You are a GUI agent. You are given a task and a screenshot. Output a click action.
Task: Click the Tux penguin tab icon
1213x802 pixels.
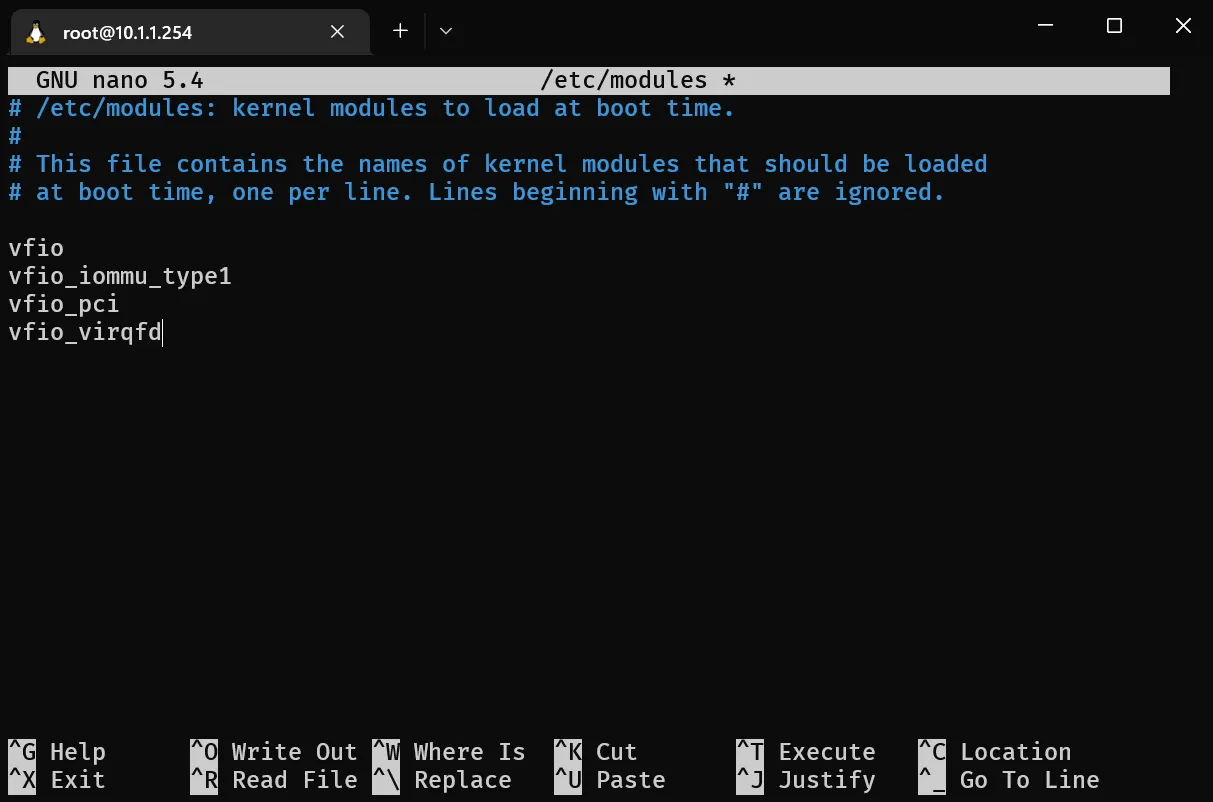click(37, 32)
